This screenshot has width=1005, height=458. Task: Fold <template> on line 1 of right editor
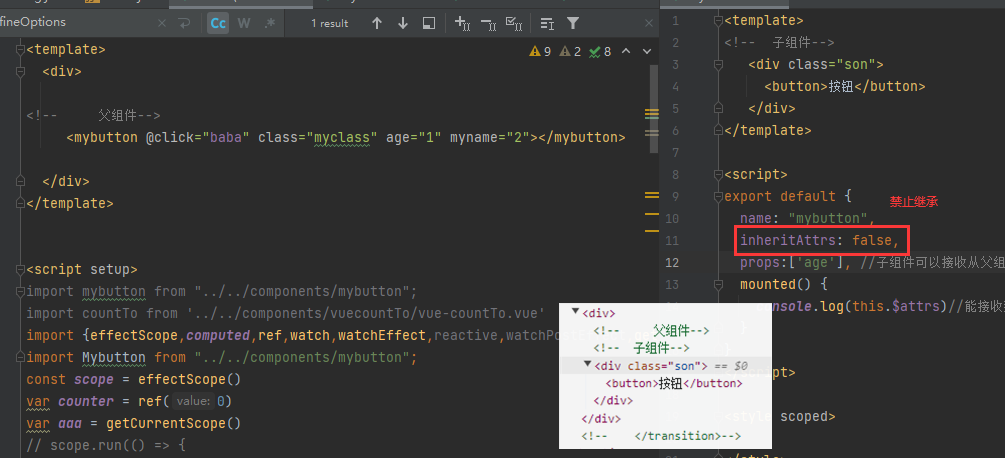(720, 20)
